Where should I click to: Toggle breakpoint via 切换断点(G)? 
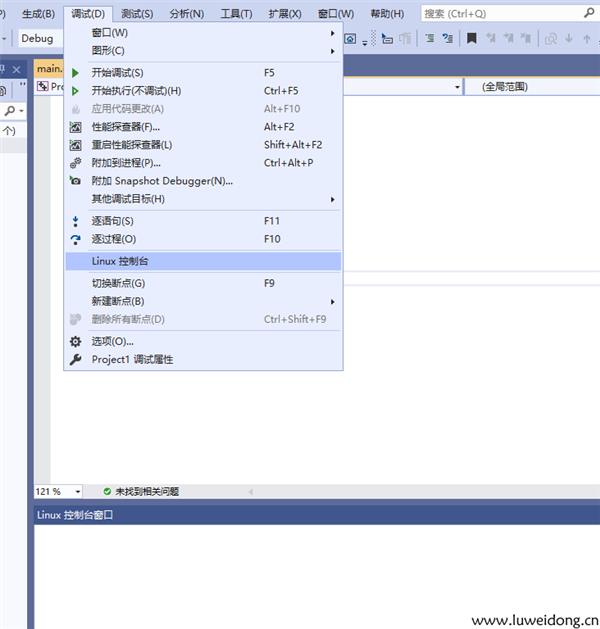(118, 283)
